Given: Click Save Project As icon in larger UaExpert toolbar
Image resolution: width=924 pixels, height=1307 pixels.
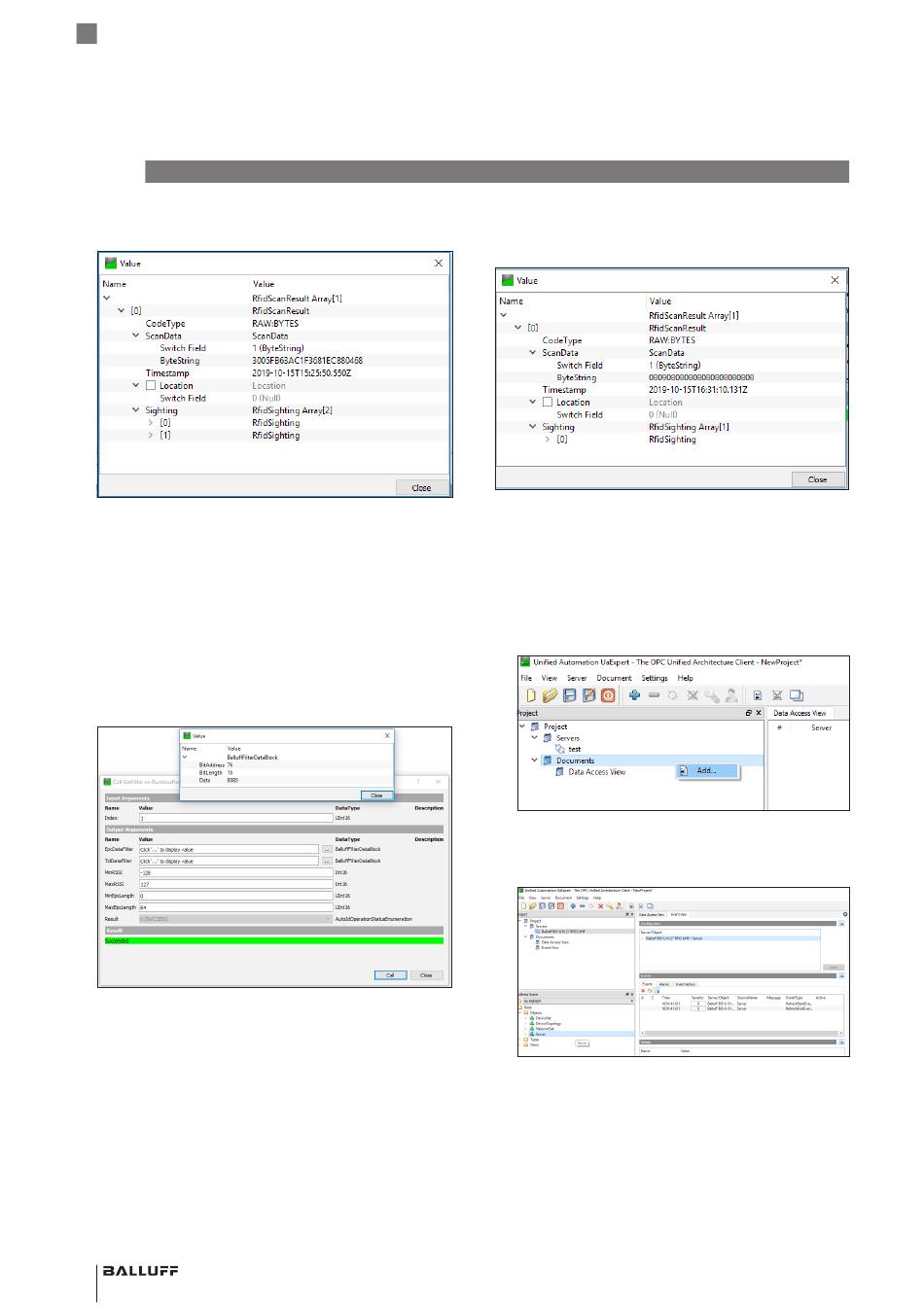Looking at the screenshot, I should pyautogui.click(x=588, y=695).
